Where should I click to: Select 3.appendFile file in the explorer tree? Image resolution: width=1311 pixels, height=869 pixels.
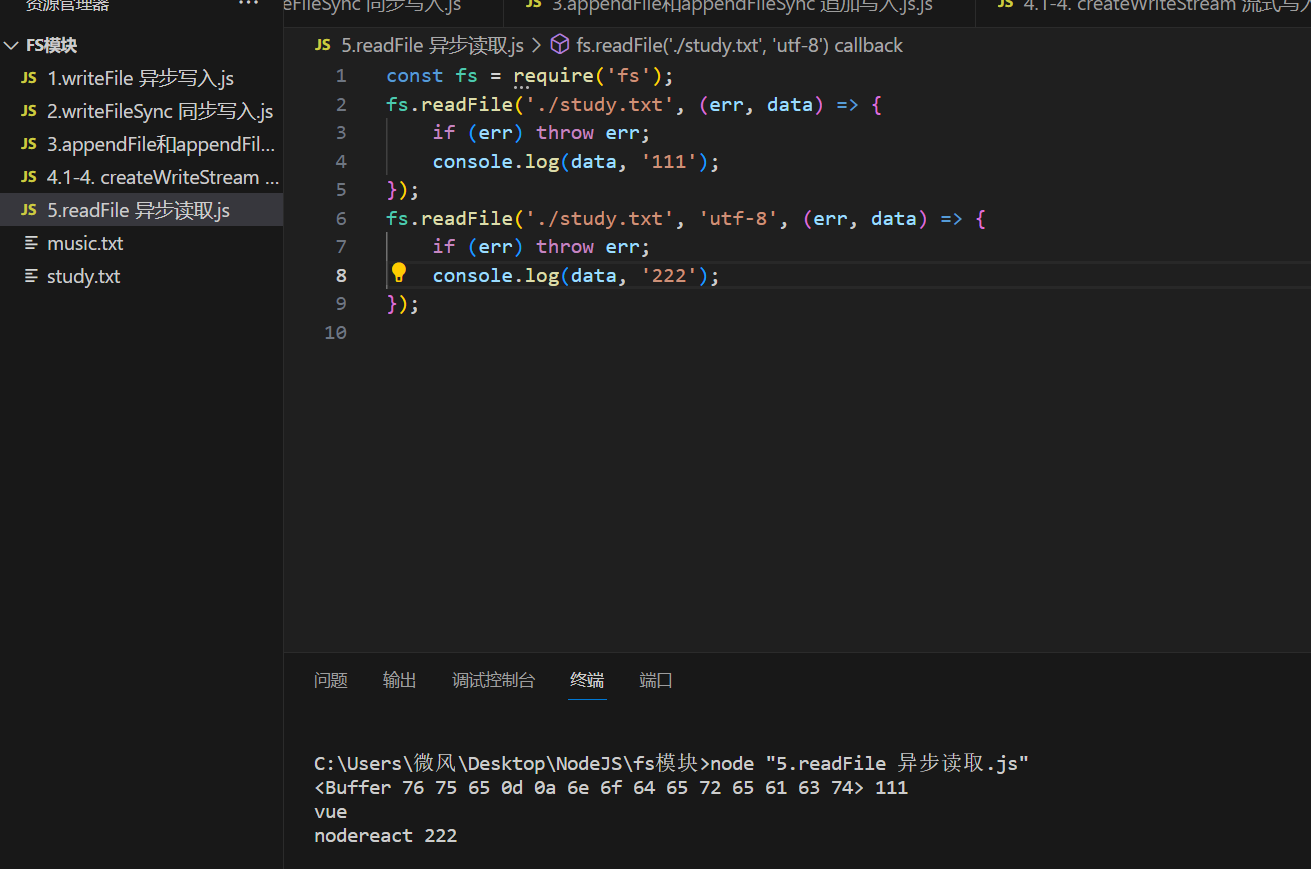pyautogui.click(x=160, y=144)
